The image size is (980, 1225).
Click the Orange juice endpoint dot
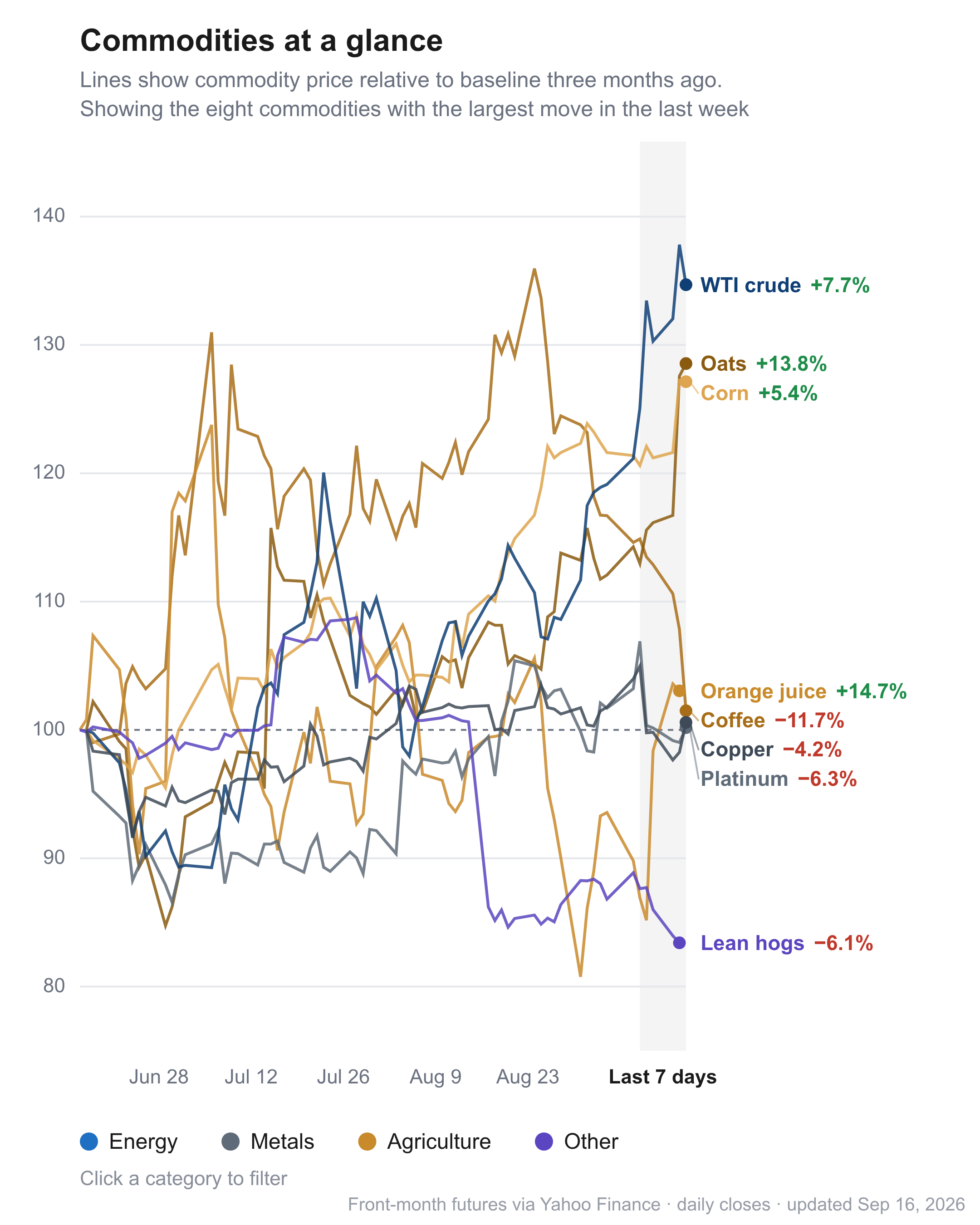coord(679,691)
